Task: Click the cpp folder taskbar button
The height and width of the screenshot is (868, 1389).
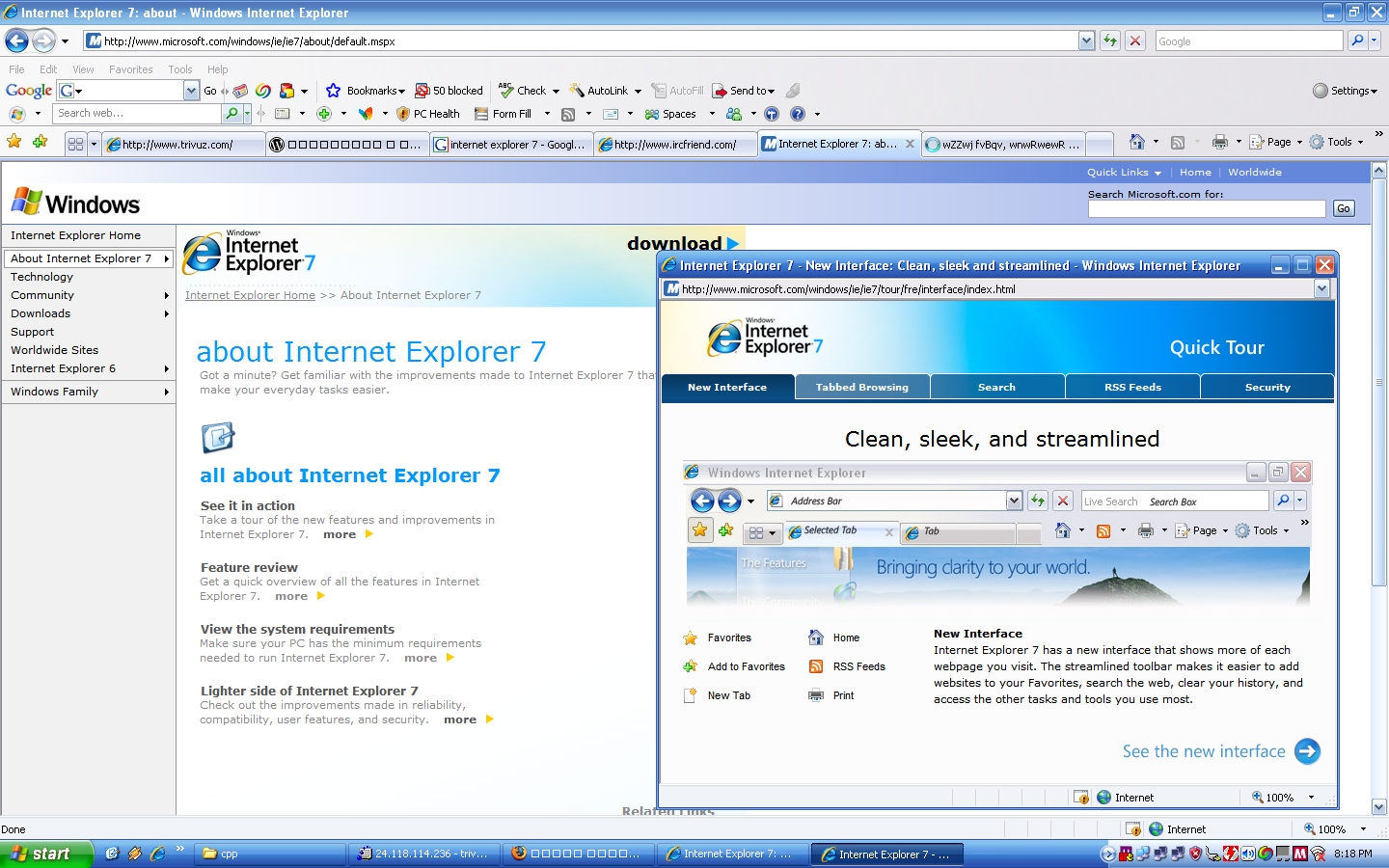Action: point(270,854)
